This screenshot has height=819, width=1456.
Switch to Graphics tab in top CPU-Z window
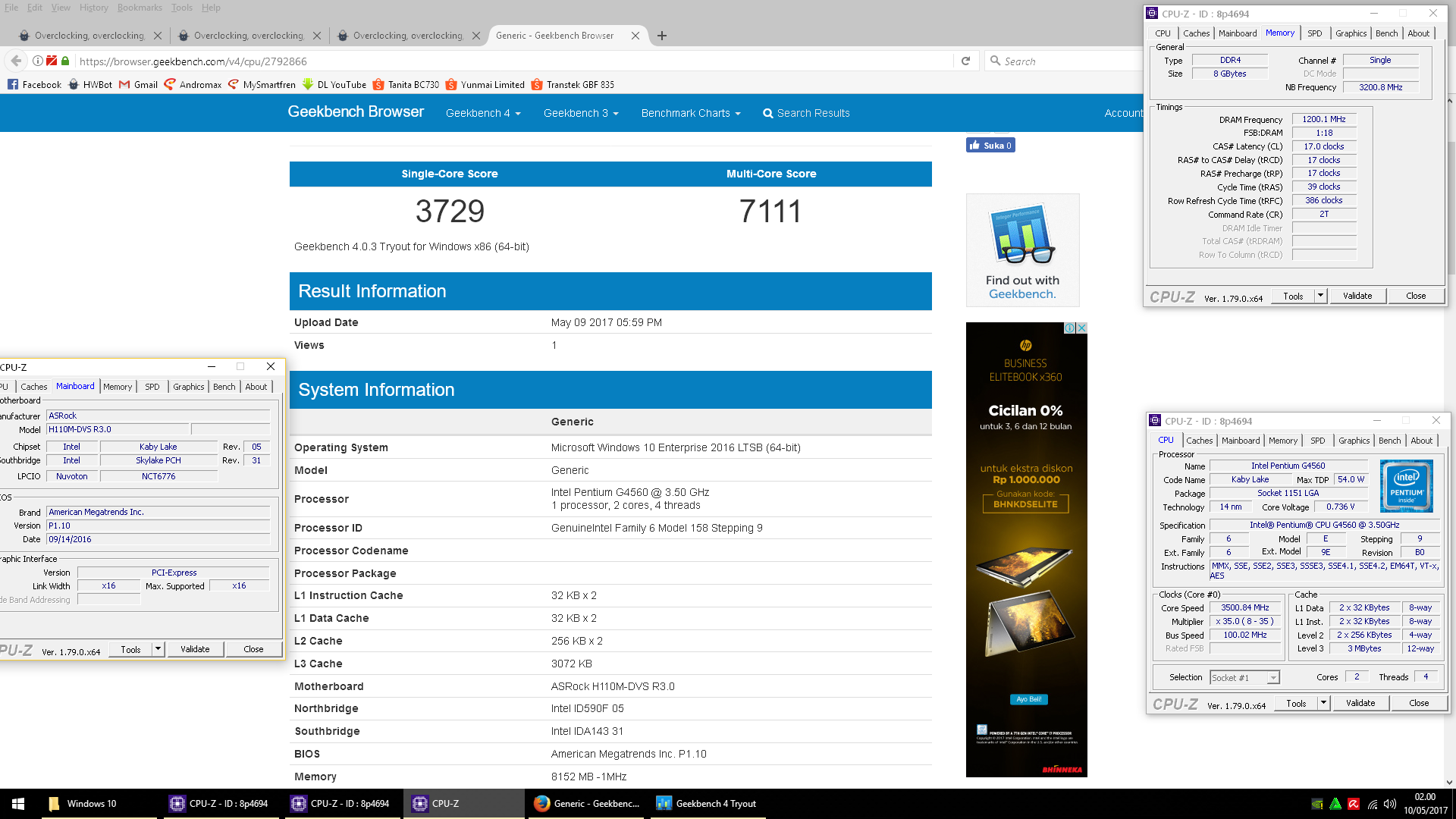(x=1351, y=33)
